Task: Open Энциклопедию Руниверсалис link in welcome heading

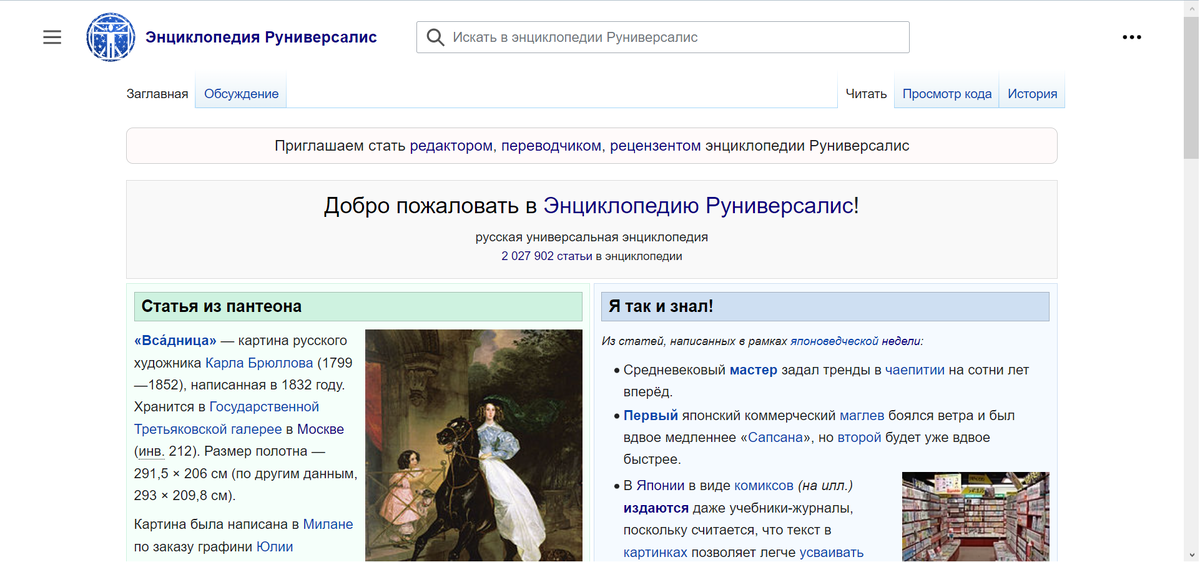Action: pyautogui.click(x=698, y=207)
